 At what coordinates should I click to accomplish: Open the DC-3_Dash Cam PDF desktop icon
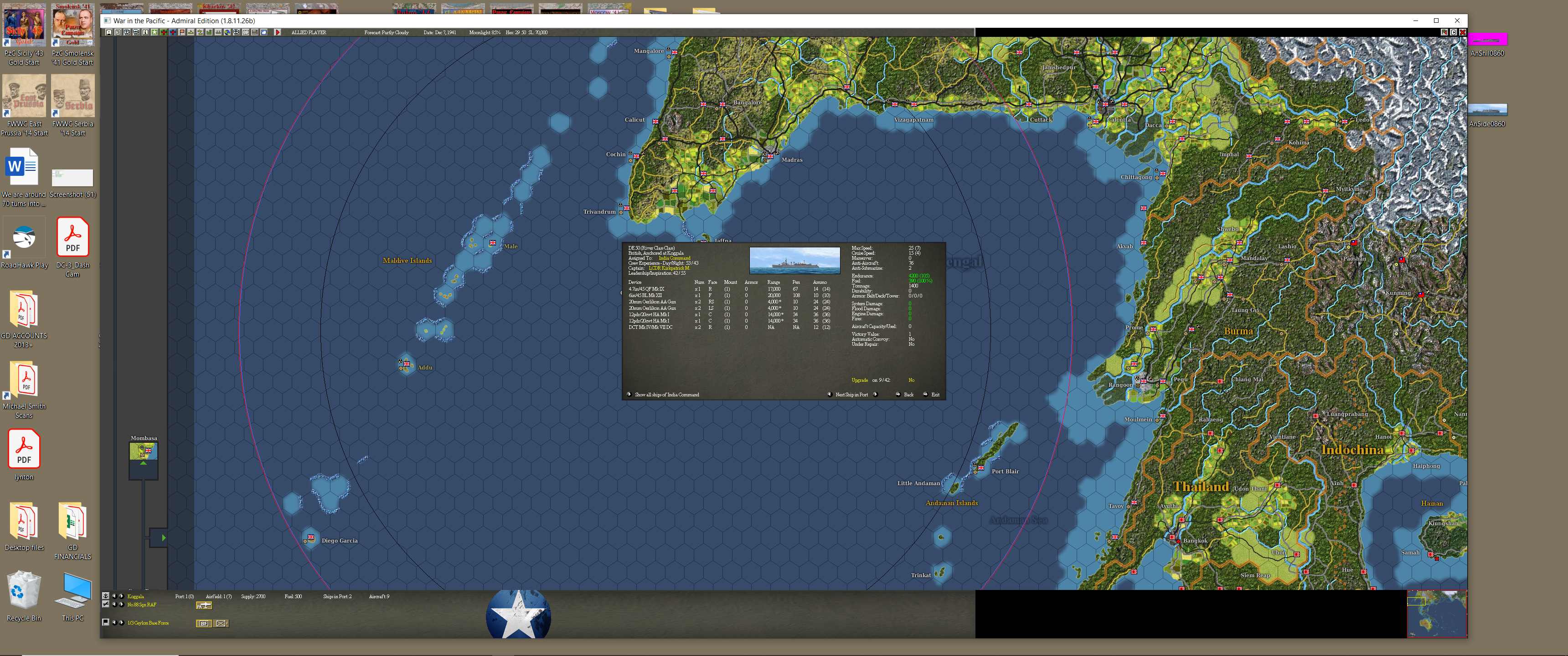pyautogui.click(x=72, y=246)
